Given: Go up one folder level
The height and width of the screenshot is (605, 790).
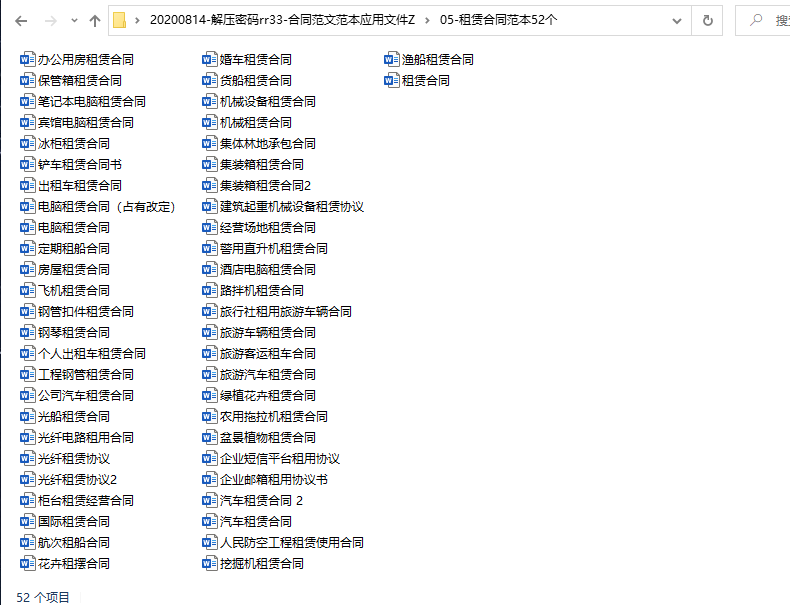Looking at the screenshot, I should 95,21.
